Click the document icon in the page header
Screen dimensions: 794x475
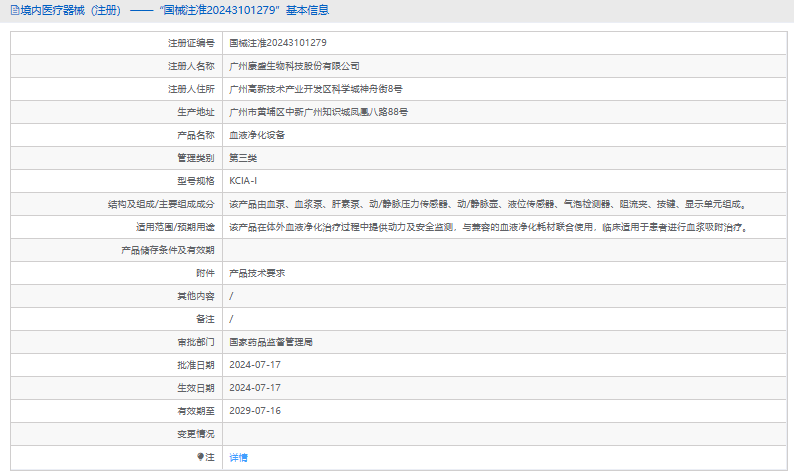point(15,10)
